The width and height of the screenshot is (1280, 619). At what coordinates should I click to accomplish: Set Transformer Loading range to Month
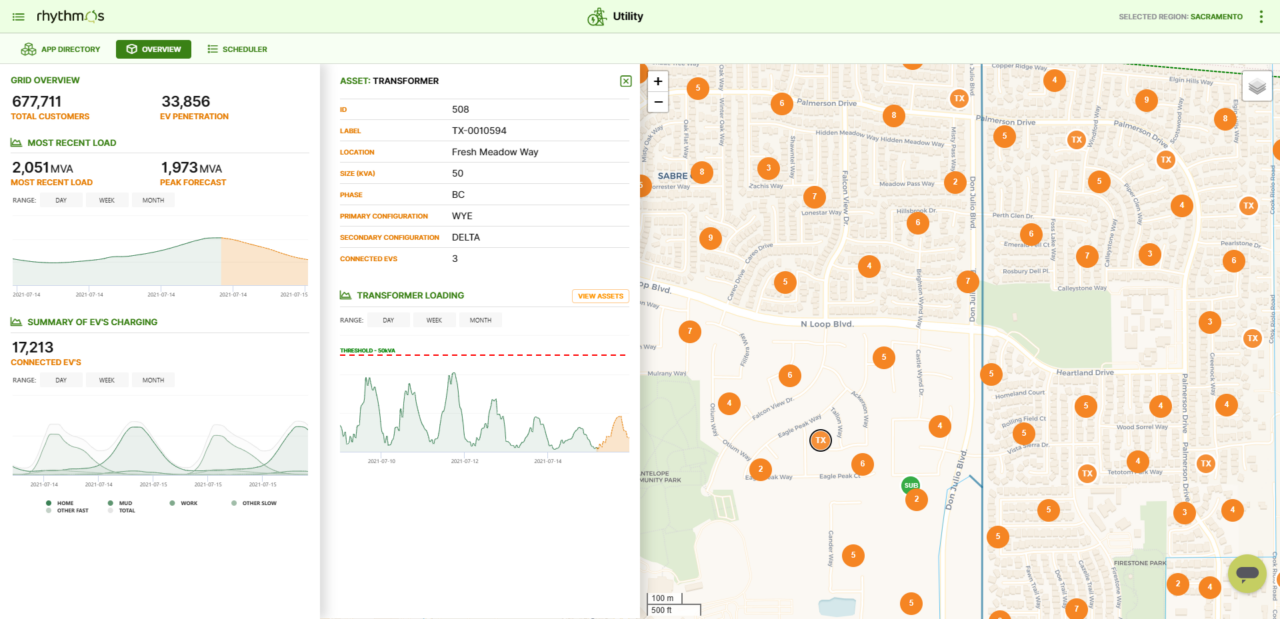[480, 320]
